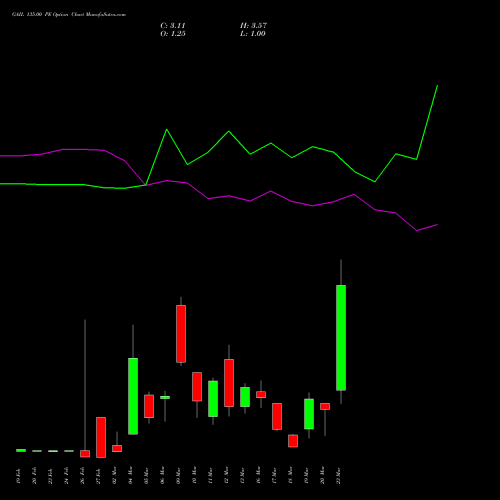Click the '06 Mar' date label
The width and height of the screenshot is (500, 500).
162,475
